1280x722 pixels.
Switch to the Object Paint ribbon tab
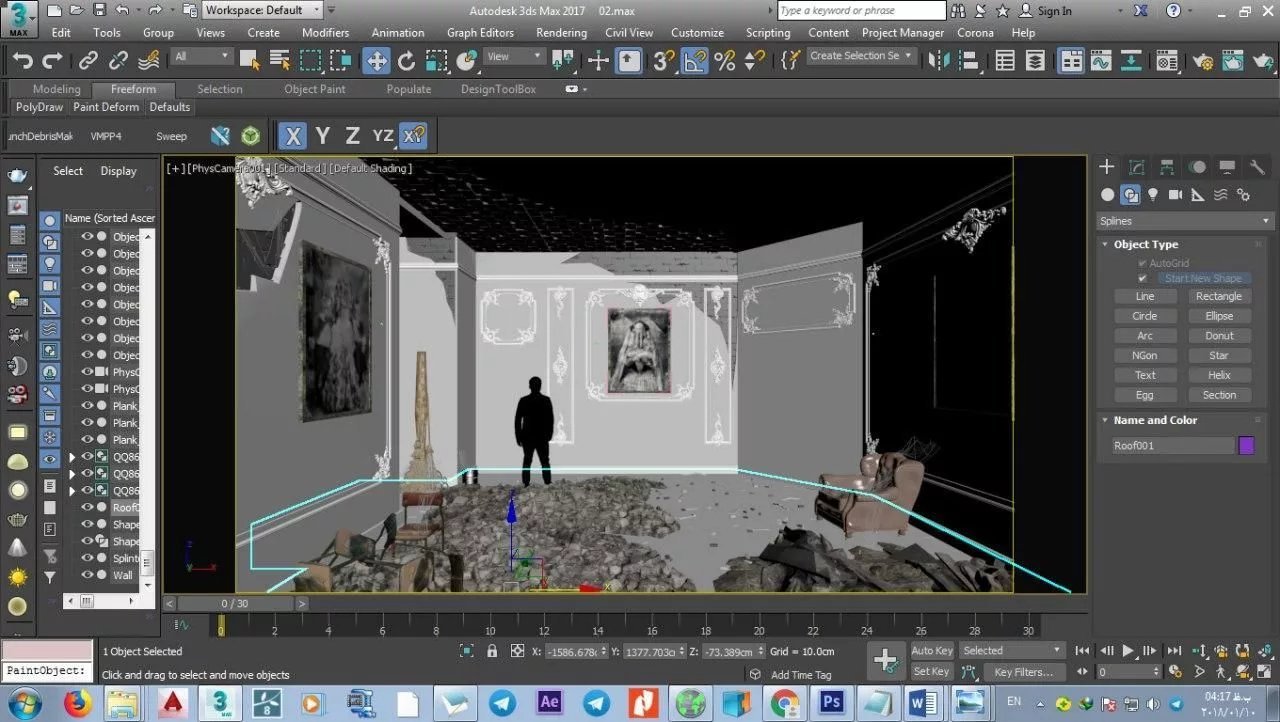[x=315, y=89]
